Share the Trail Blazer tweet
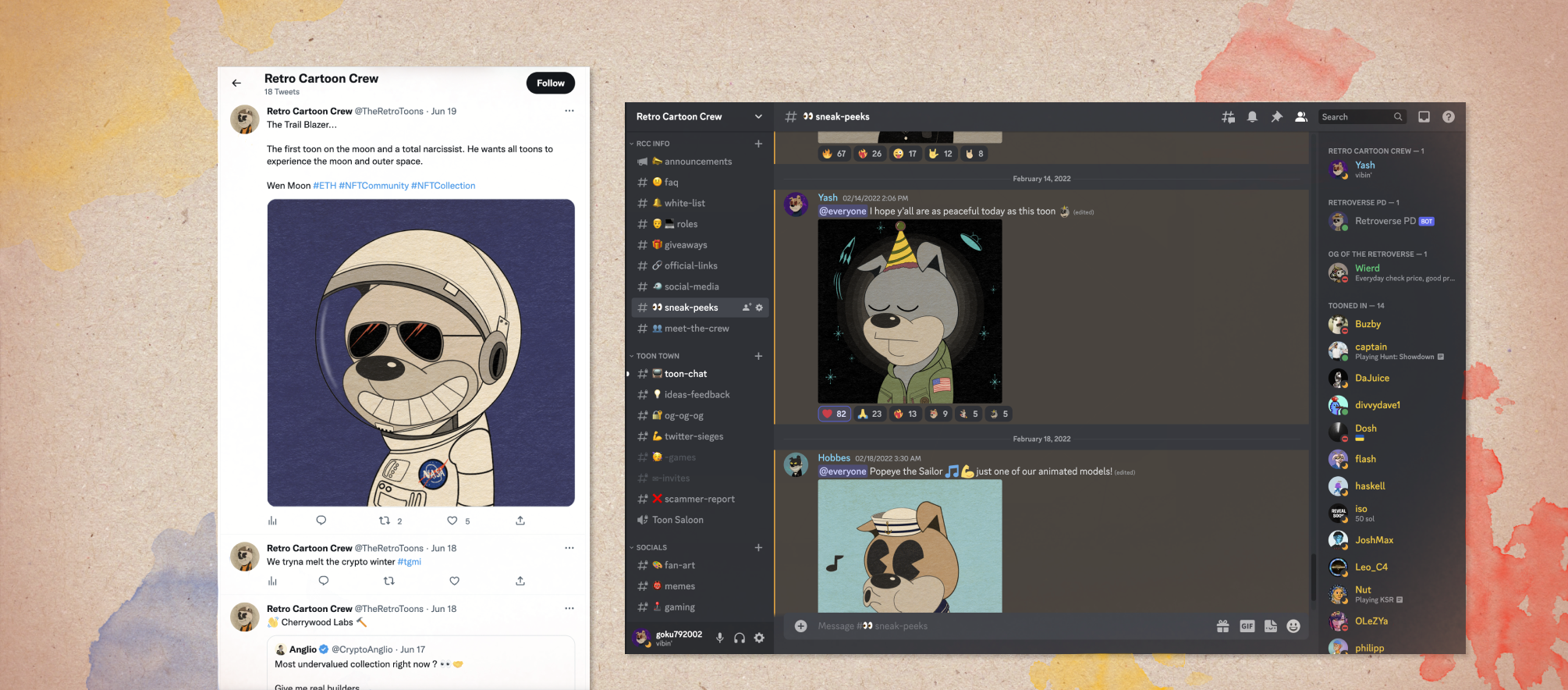The image size is (1568, 690). pyautogui.click(x=520, y=521)
